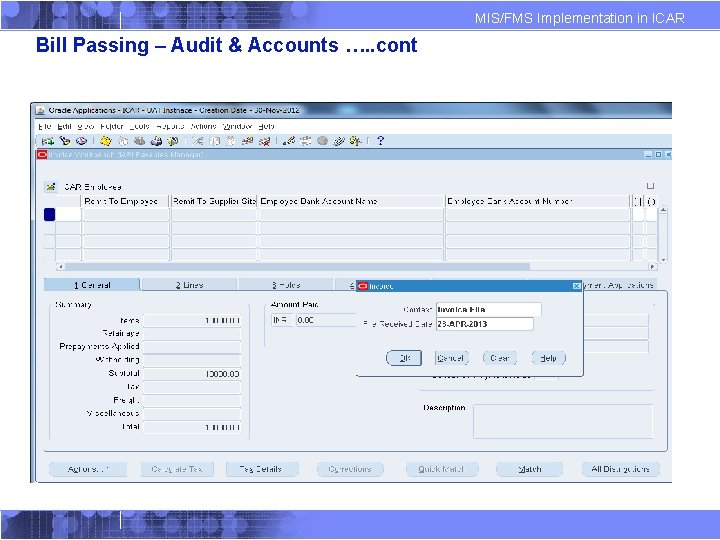Click the Calculate Tax button

pyautogui.click(x=177, y=469)
